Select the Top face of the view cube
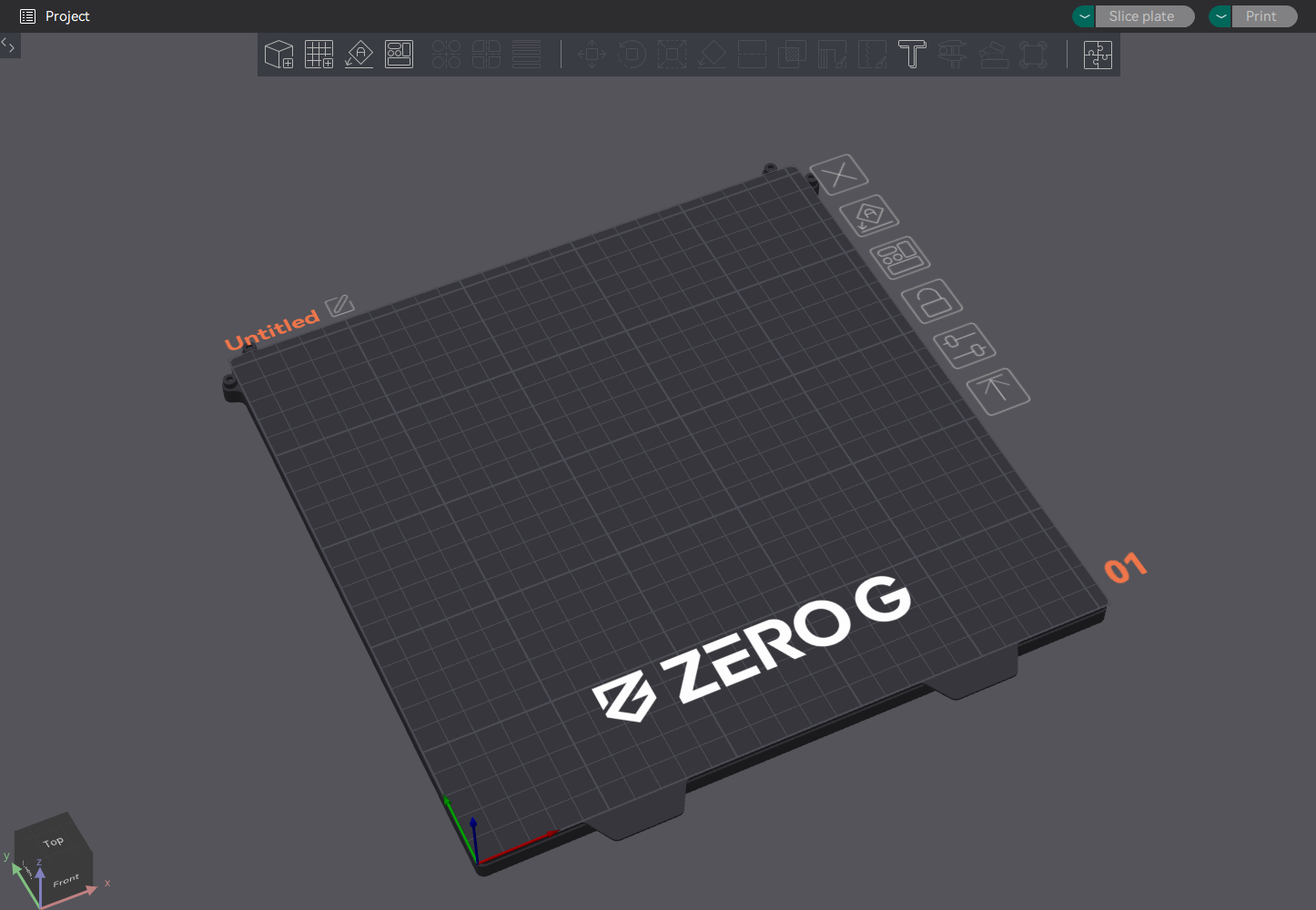The image size is (1316, 910). (x=53, y=842)
